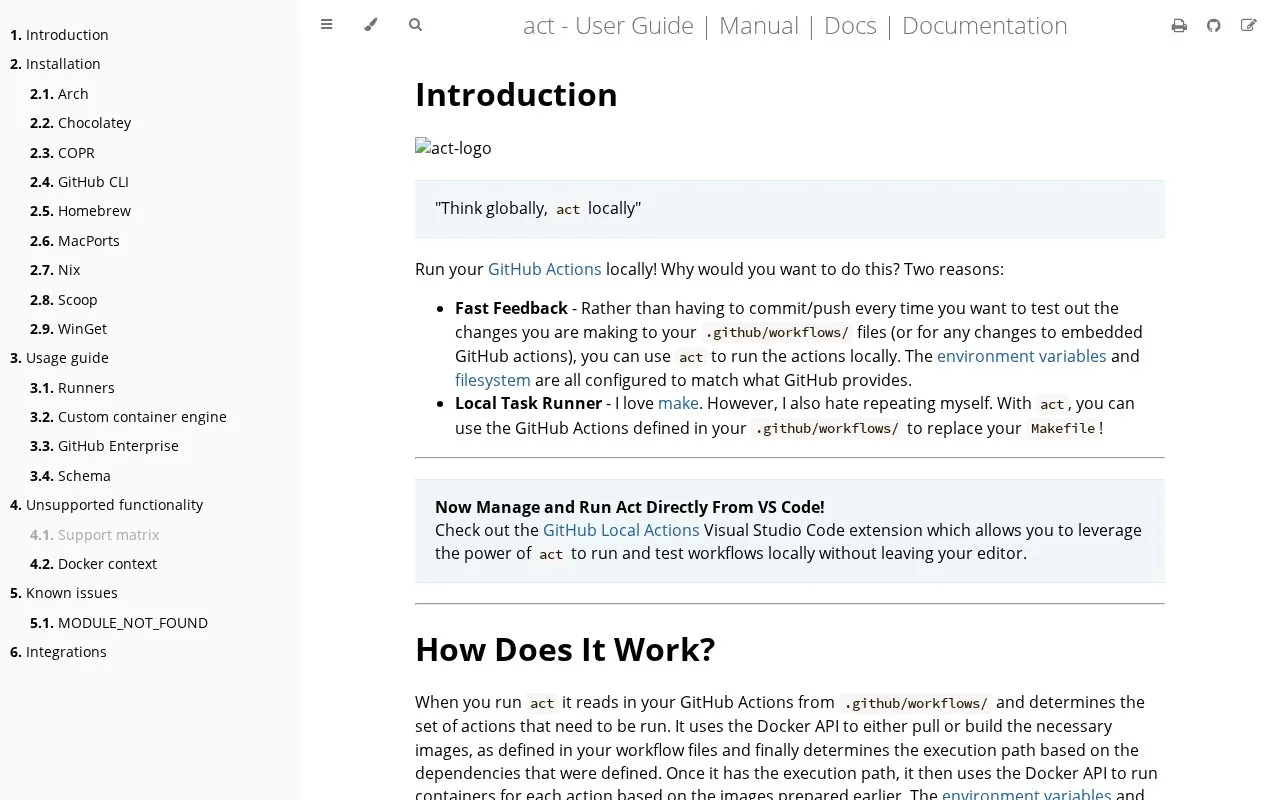Select GitHub Enterprise in sidebar

pos(104,446)
